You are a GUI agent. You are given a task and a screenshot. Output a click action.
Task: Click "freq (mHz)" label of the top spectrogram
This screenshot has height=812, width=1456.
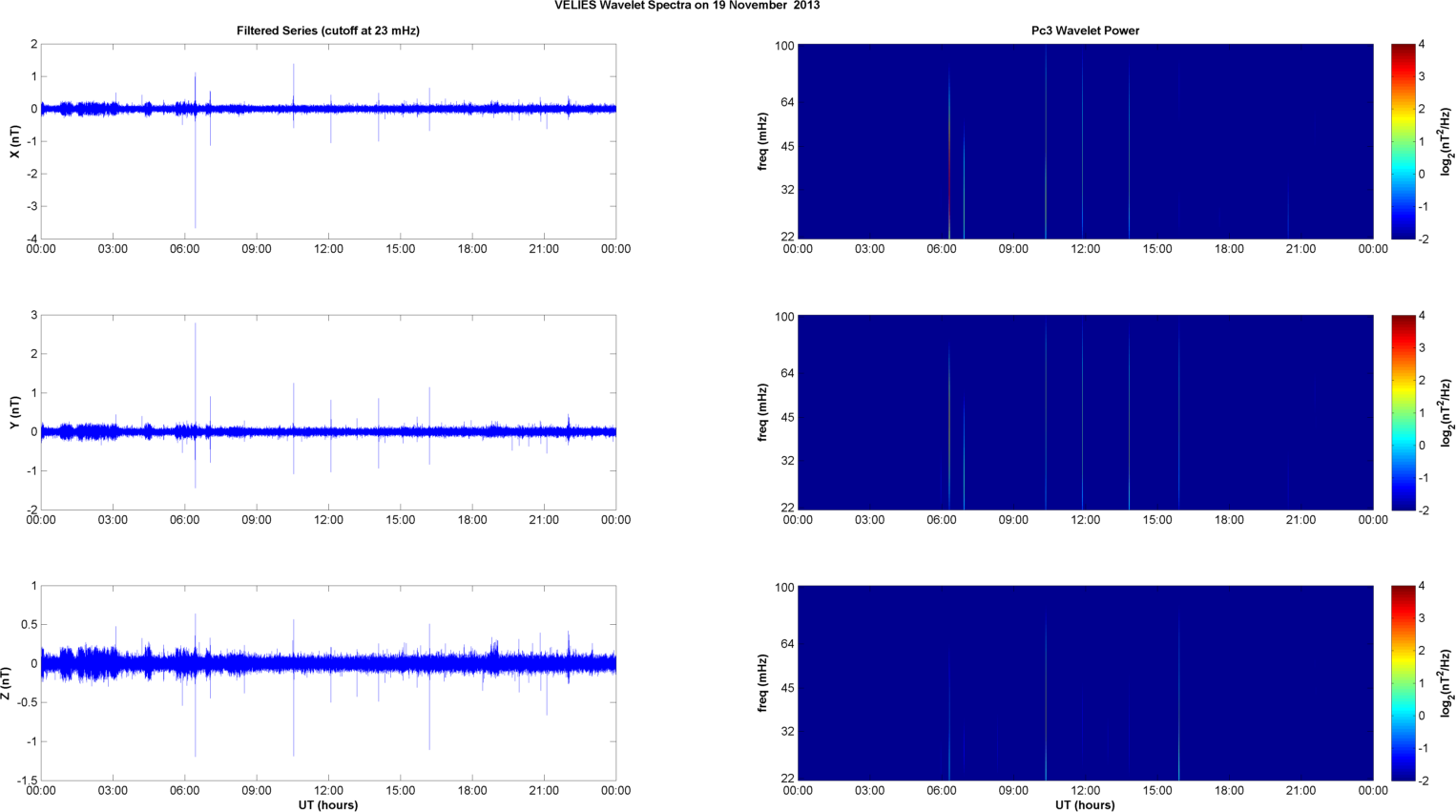click(762, 141)
